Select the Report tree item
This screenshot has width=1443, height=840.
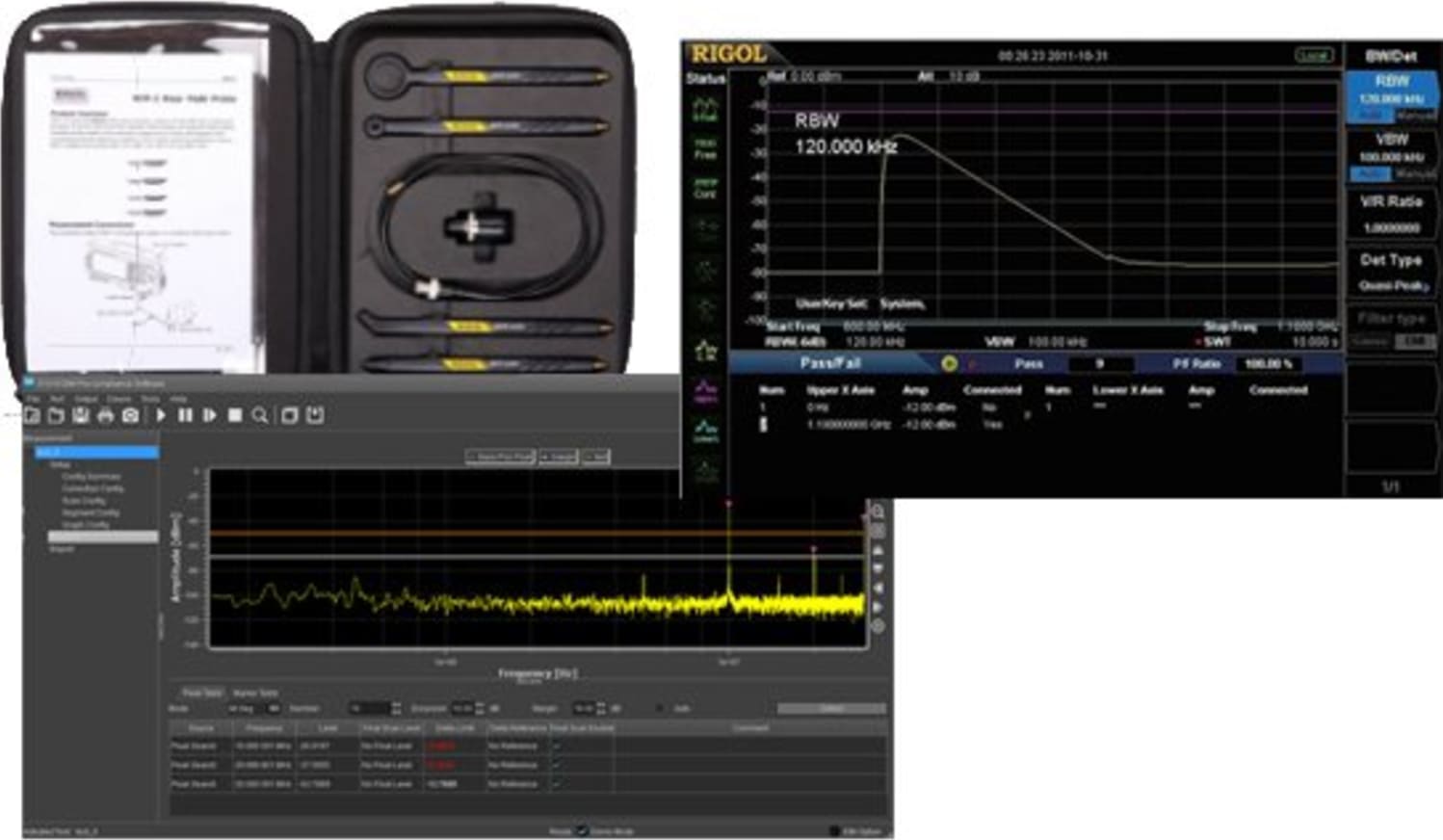pos(62,549)
